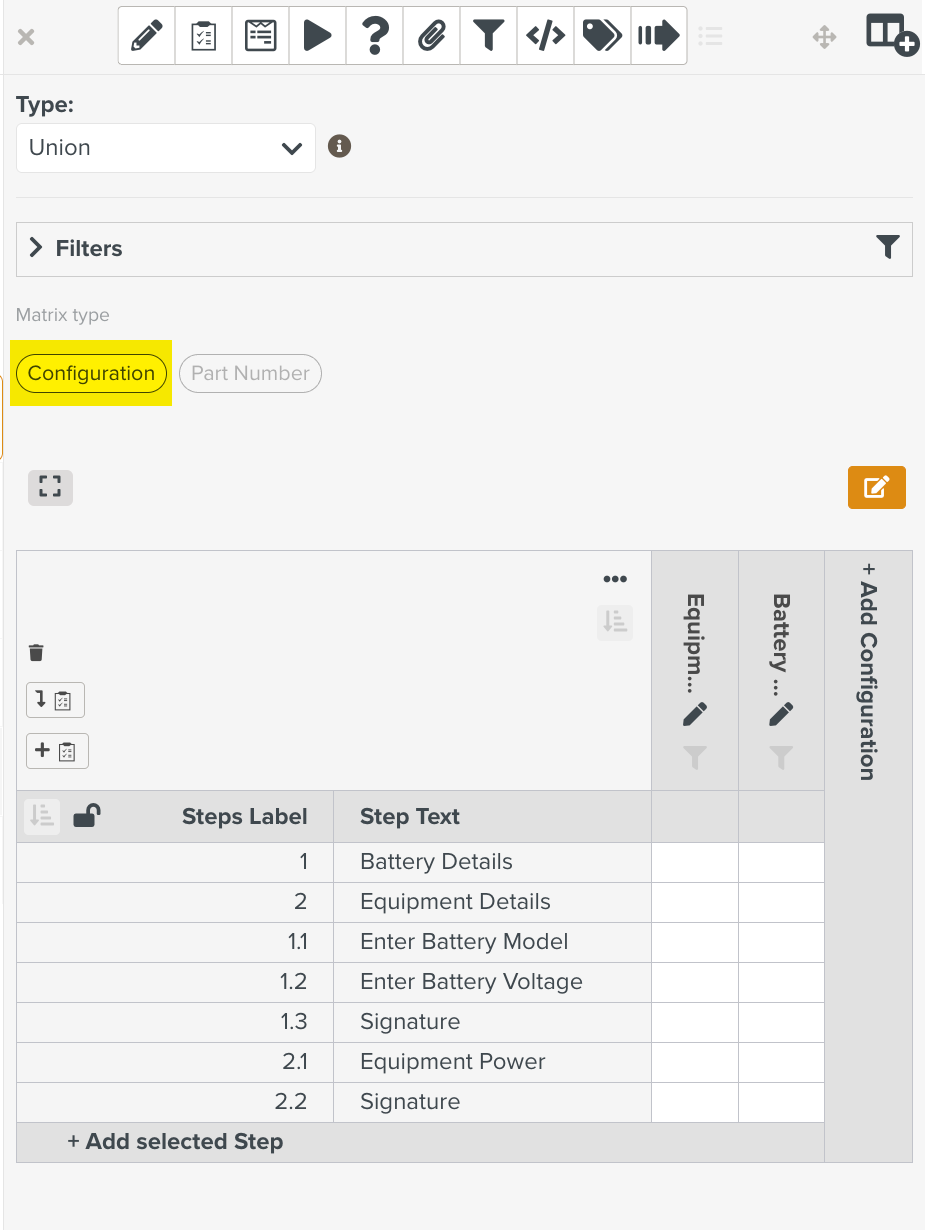The width and height of the screenshot is (926, 1230).
Task: Click the tags toolbar icon
Action: click(602, 37)
